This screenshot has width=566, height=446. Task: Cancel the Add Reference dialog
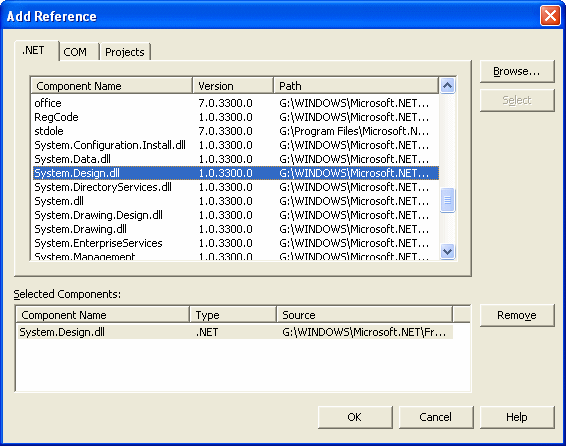point(436,417)
